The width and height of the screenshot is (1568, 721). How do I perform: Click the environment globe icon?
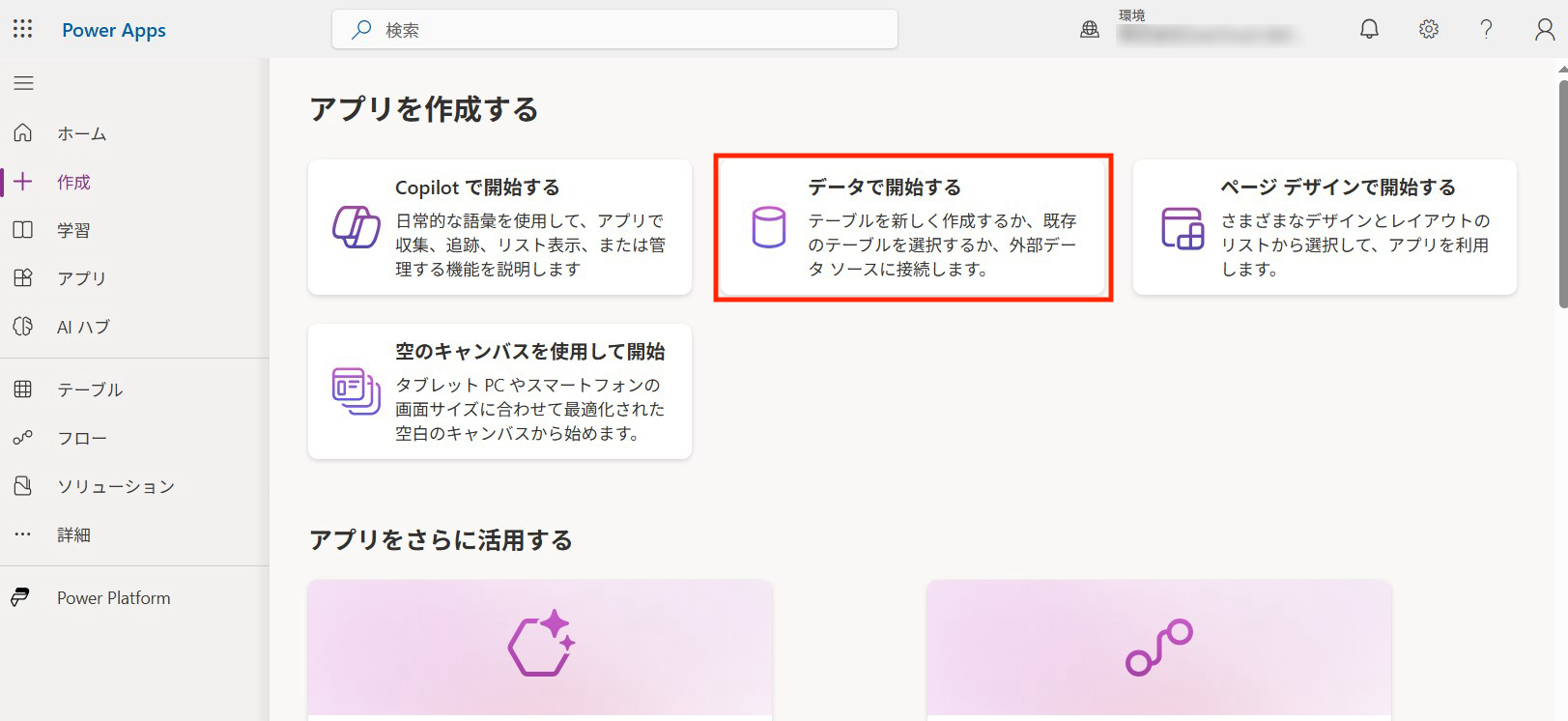pos(1090,30)
